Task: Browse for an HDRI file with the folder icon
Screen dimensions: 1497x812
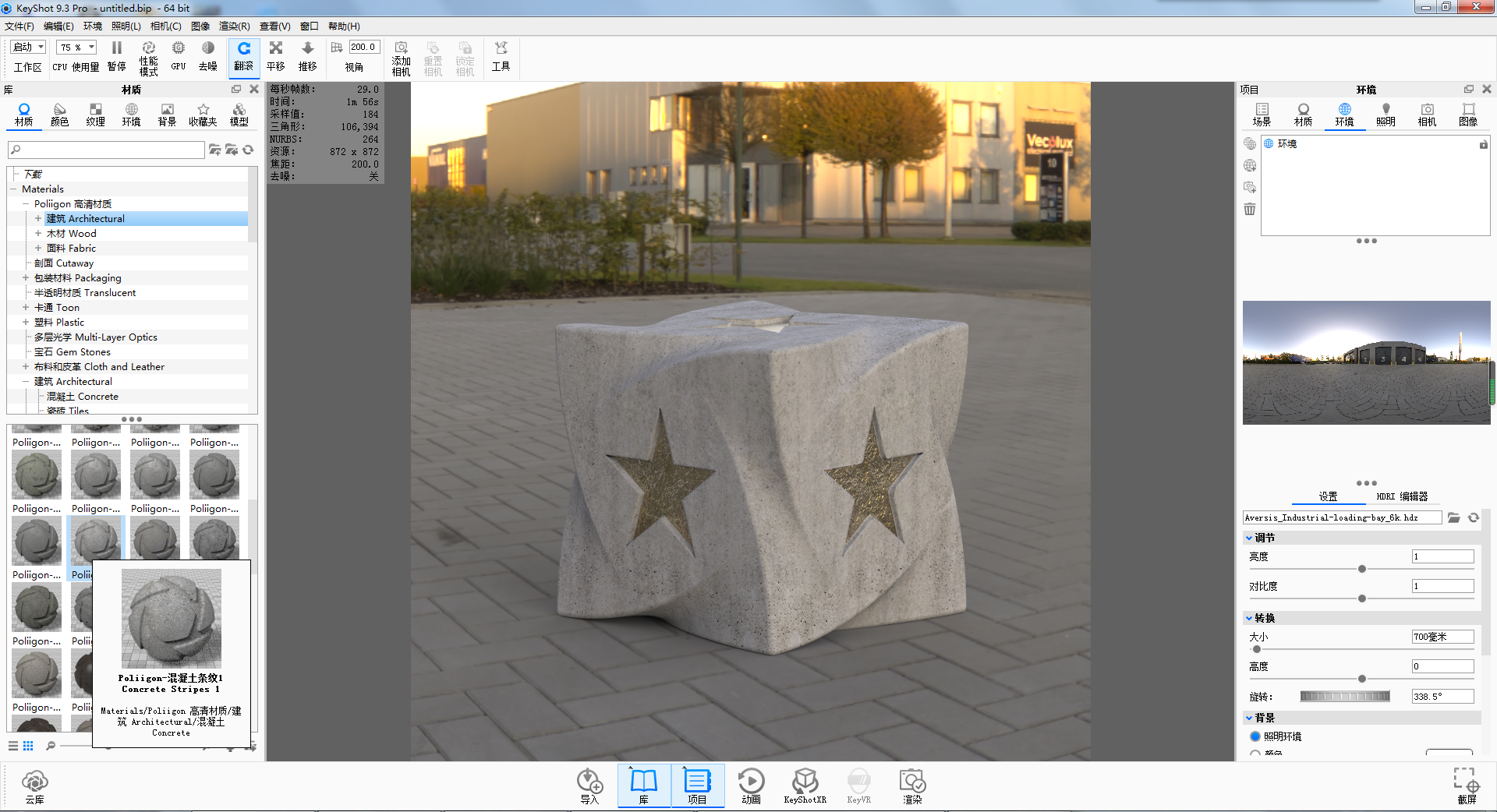Action: 1454,517
